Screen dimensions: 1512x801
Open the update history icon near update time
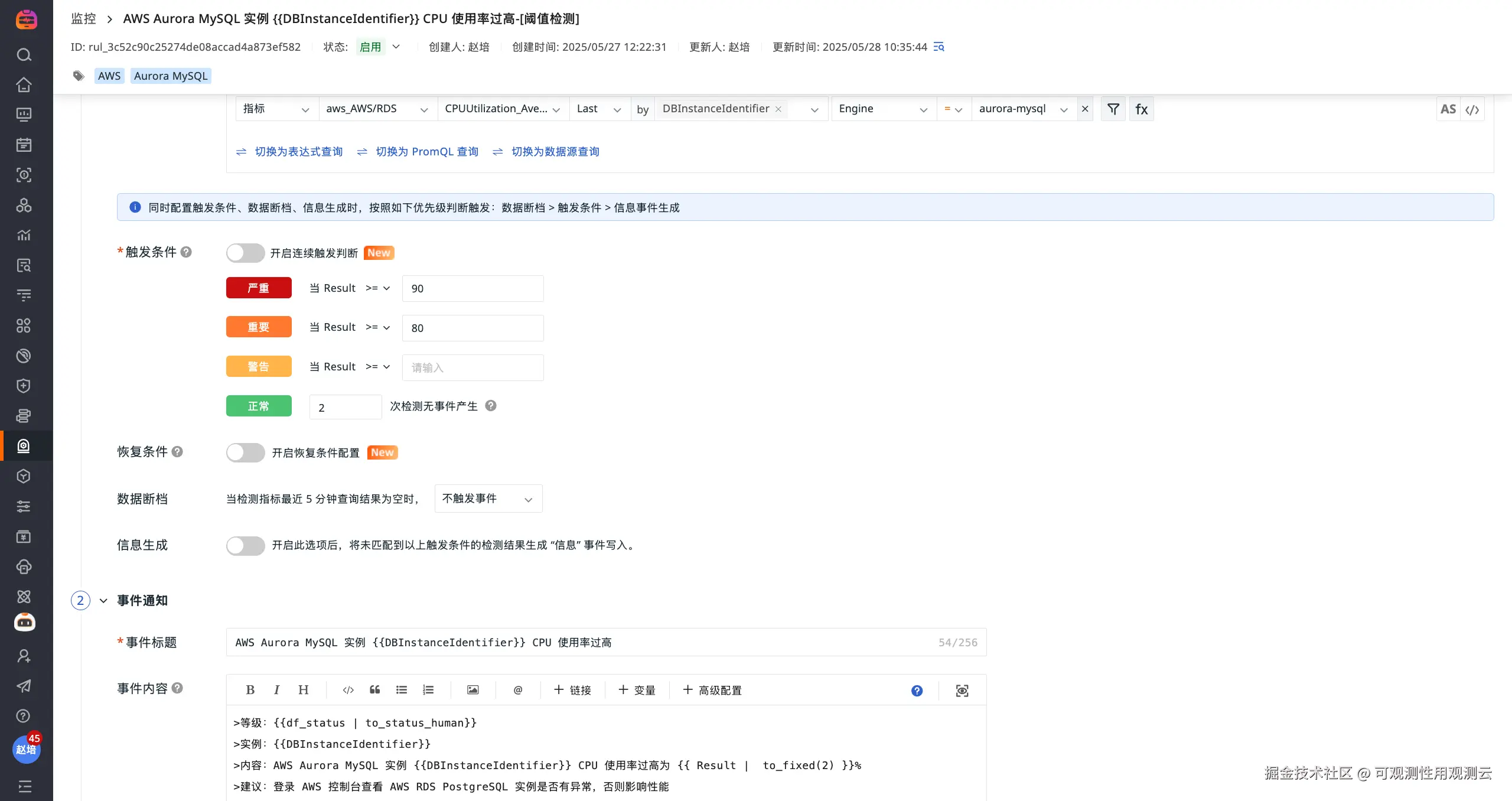click(939, 47)
